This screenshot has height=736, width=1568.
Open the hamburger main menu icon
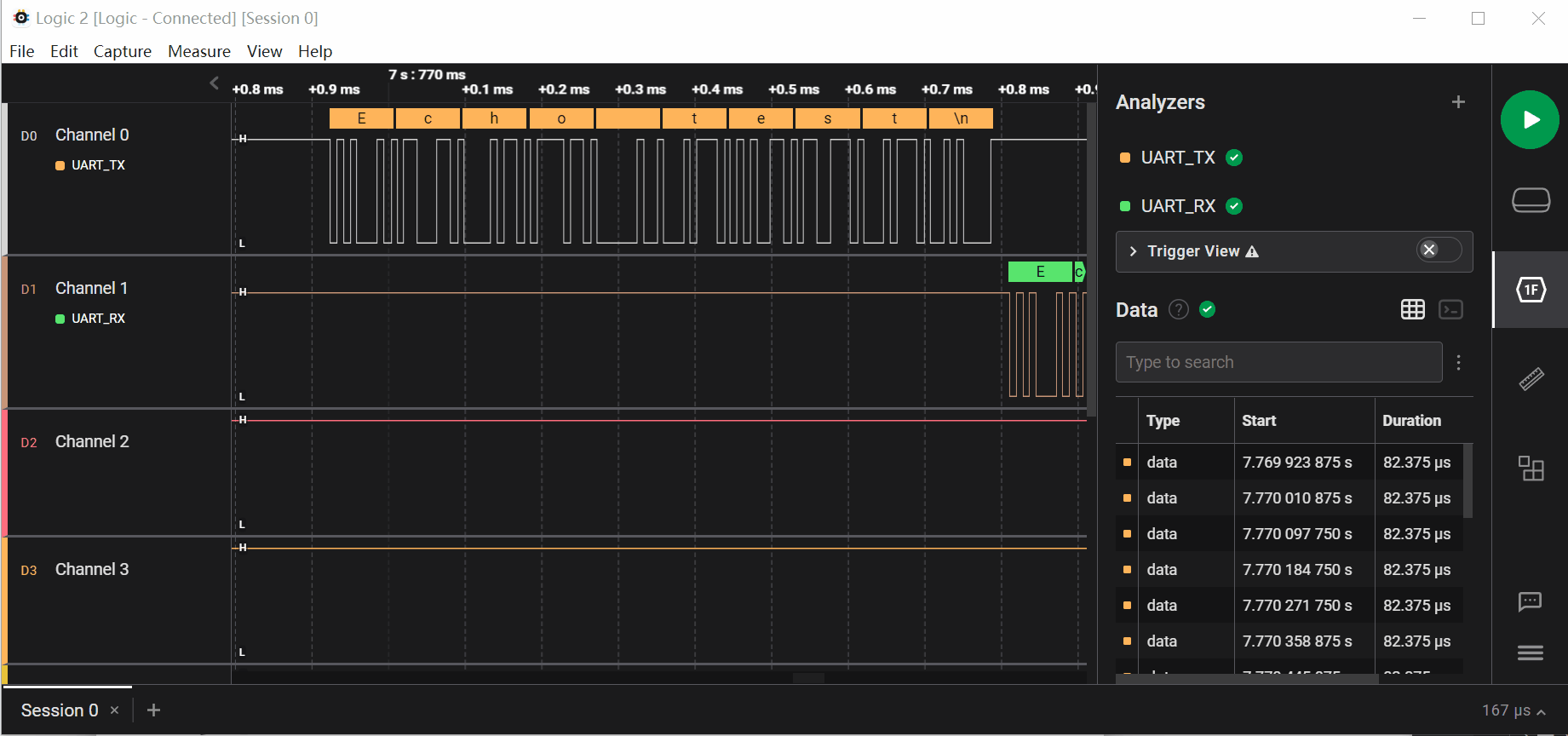1530,653
